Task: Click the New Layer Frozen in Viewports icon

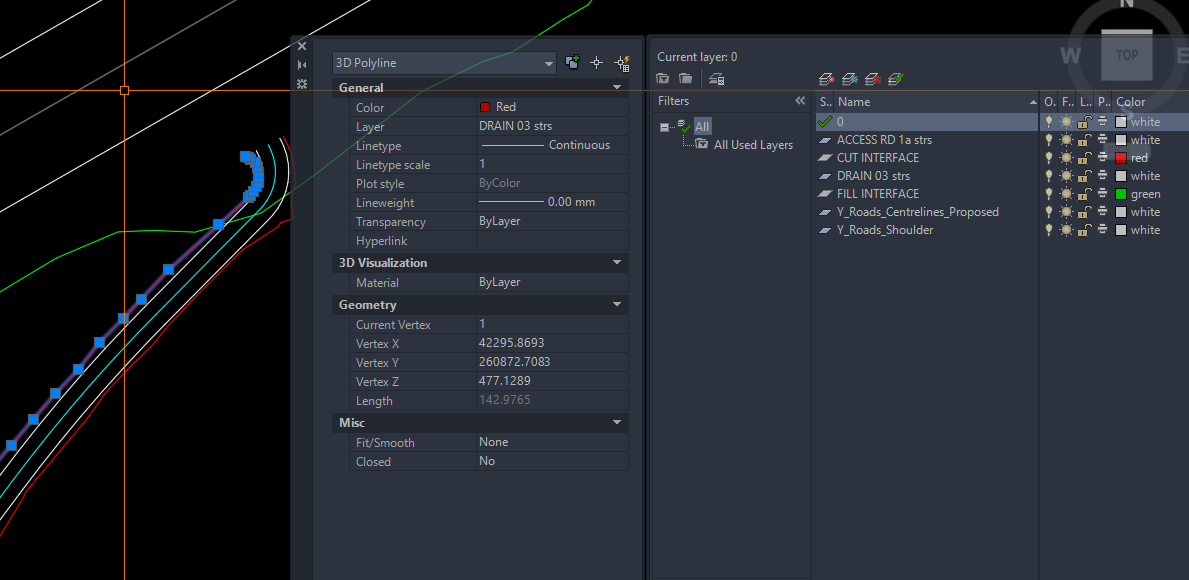Action: point(849,79)
